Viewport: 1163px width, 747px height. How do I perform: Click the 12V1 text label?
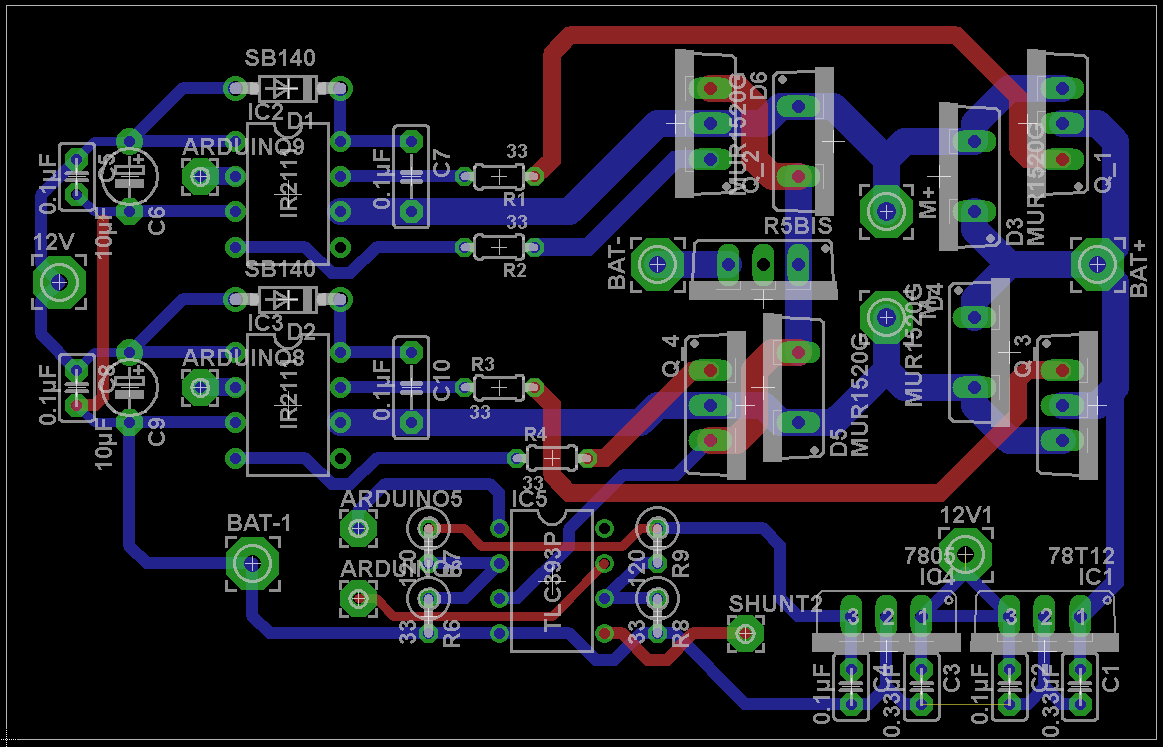[x=965, y=514]
